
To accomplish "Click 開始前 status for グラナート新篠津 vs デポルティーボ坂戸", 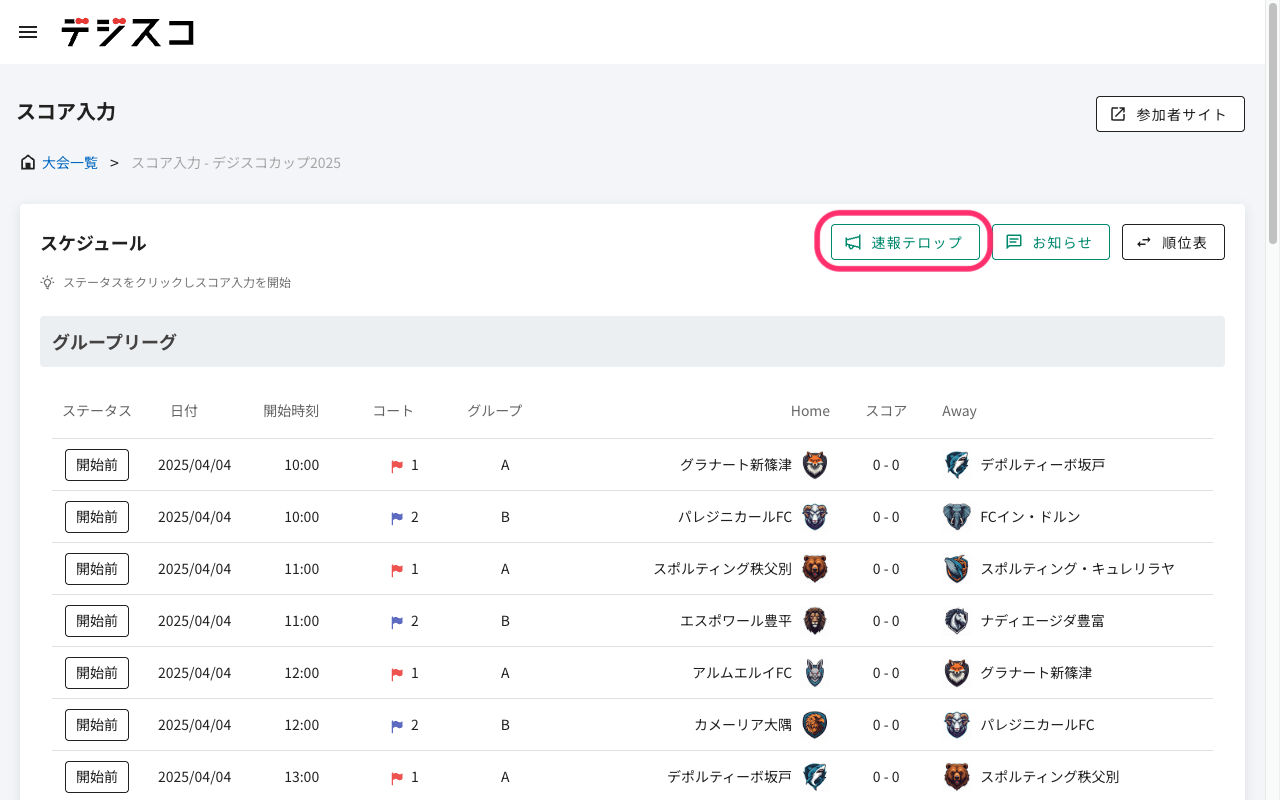I will (97, 465).
